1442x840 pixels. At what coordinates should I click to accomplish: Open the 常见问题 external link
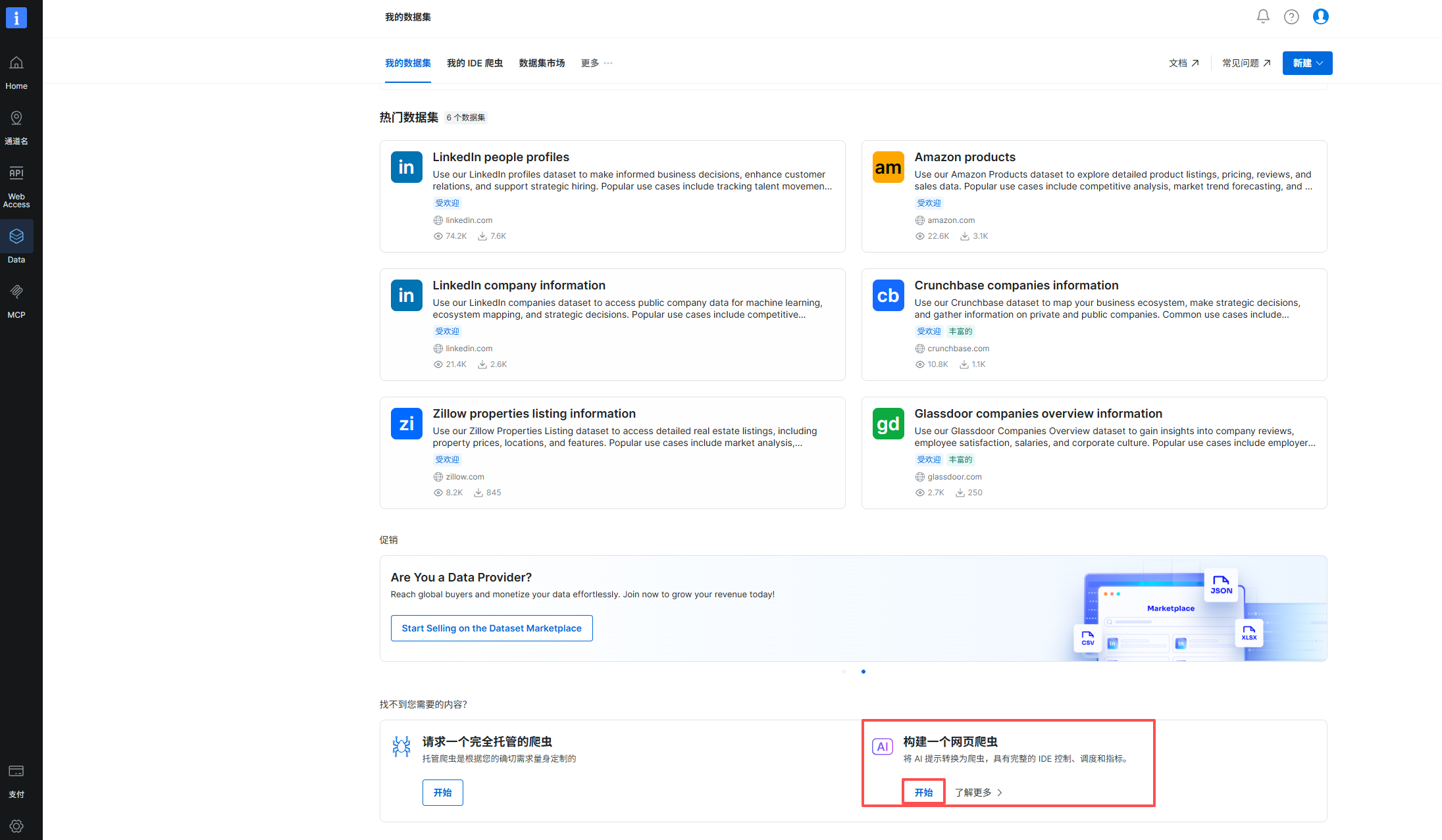(1246, 63)
